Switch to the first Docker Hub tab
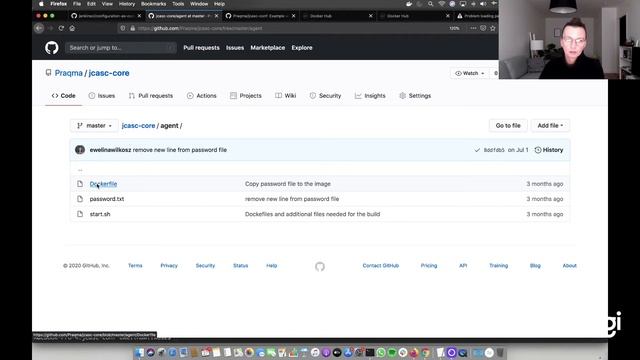 pos(337,16)
